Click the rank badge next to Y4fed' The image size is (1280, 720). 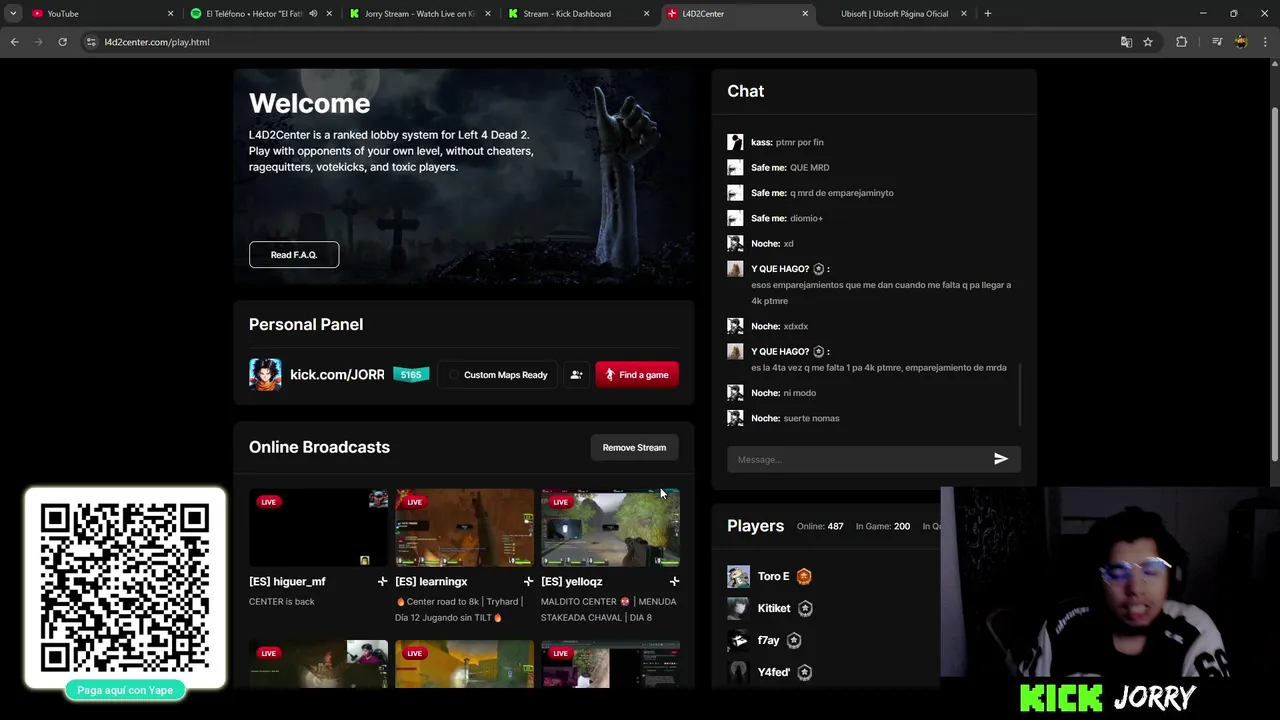(x=804, y=672)
